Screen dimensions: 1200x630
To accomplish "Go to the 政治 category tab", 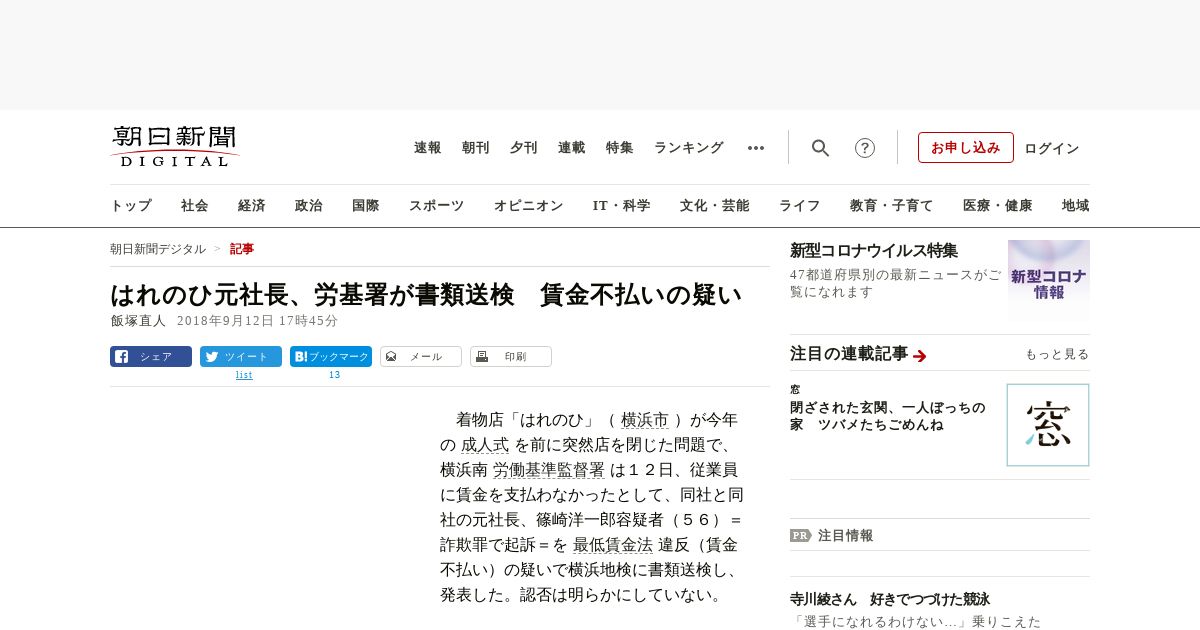I will [x=309, y=206].
